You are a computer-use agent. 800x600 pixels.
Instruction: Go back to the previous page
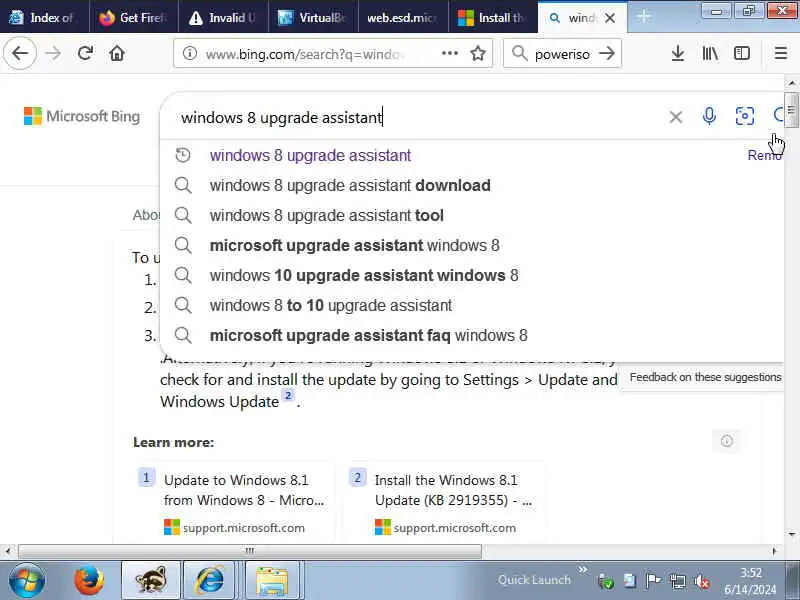(x=20, y=53)
